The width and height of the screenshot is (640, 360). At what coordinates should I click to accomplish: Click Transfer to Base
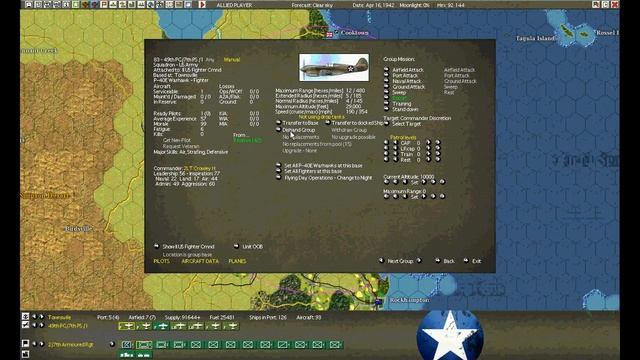[278, 122]
